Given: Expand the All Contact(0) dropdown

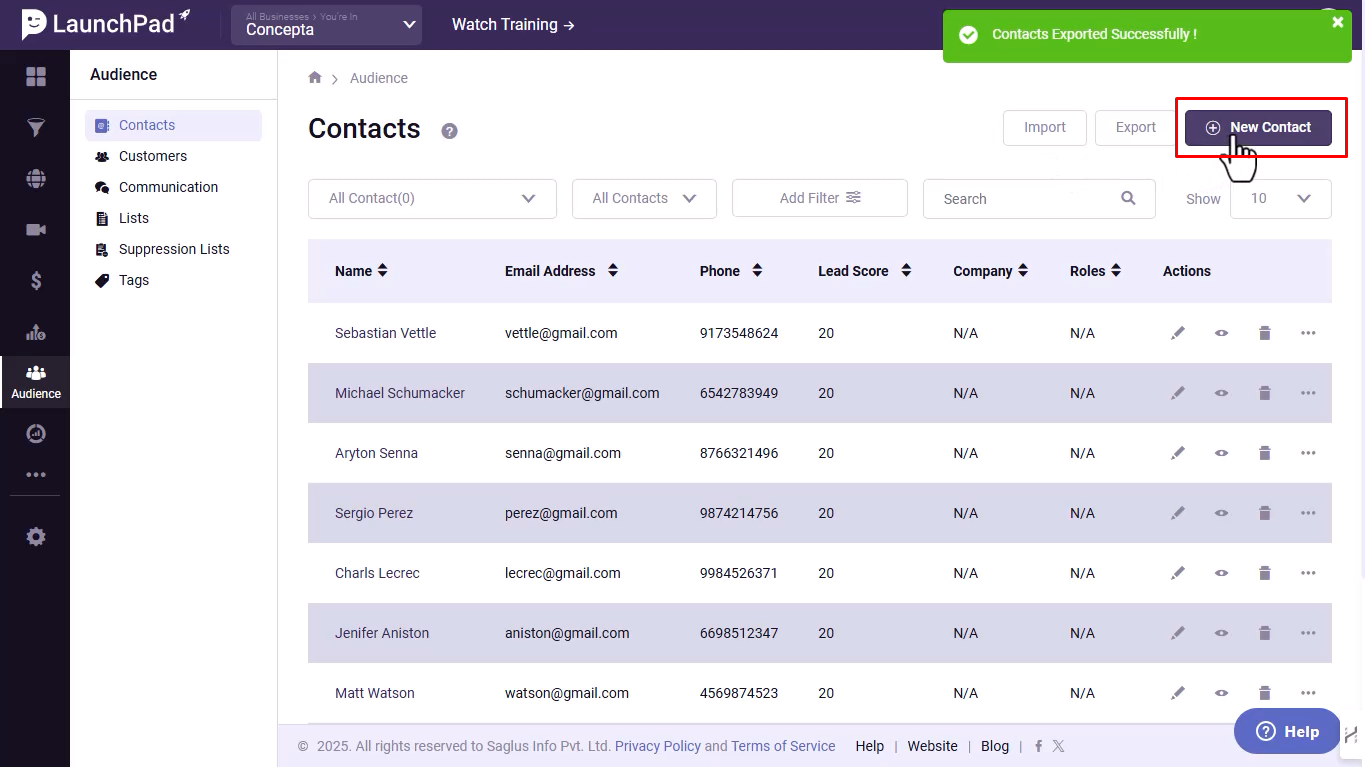Looking at the screenshot, I should point(432,199).
